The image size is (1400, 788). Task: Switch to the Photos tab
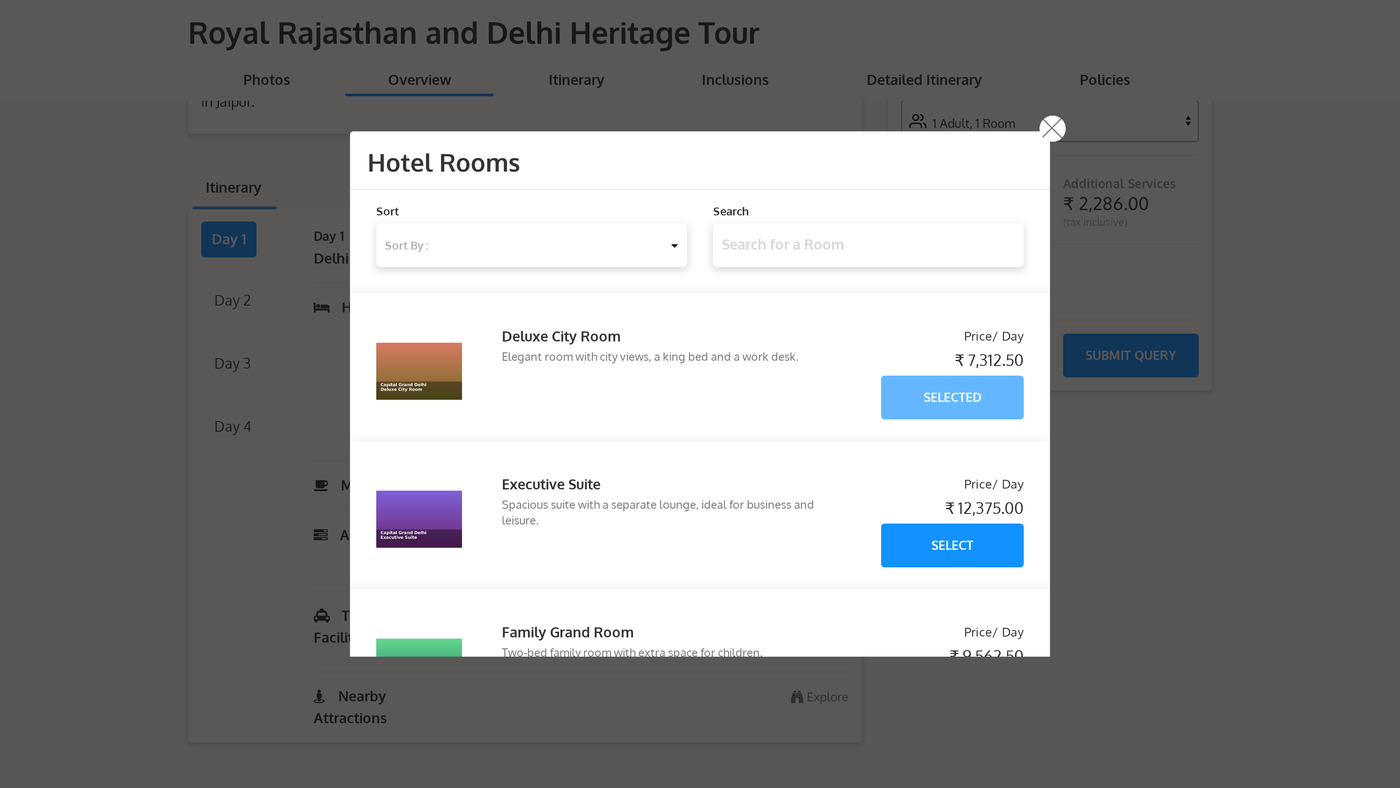point(266,80)
